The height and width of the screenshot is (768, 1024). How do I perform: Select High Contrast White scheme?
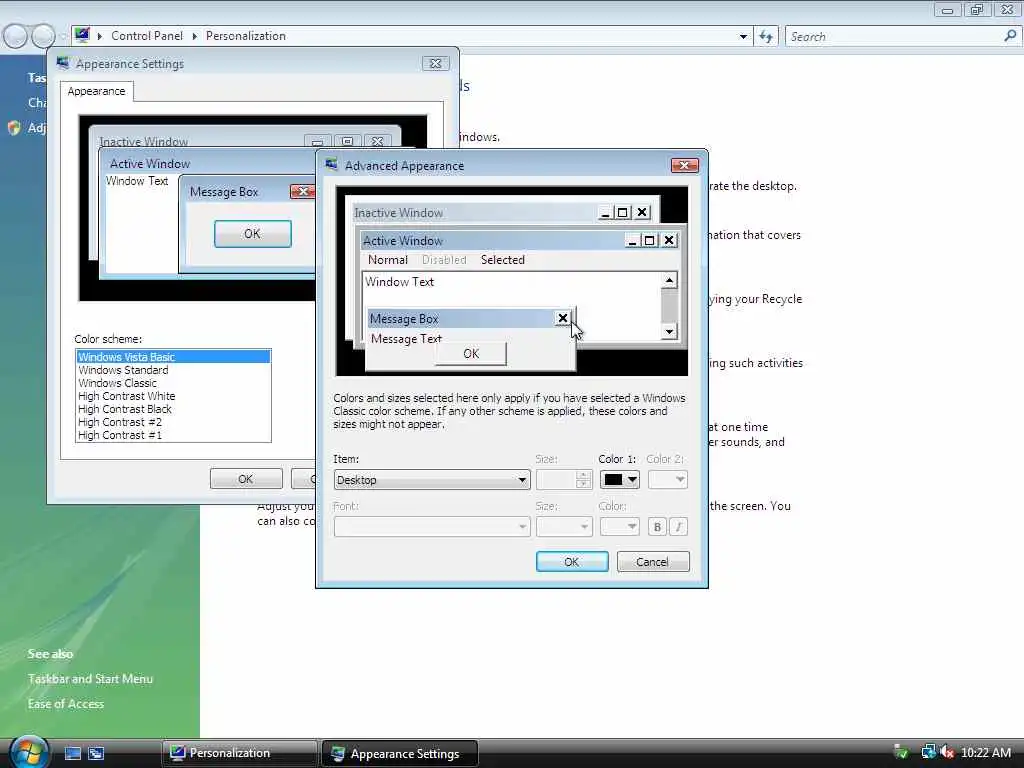pyautogui.click(x=173, y=396)
